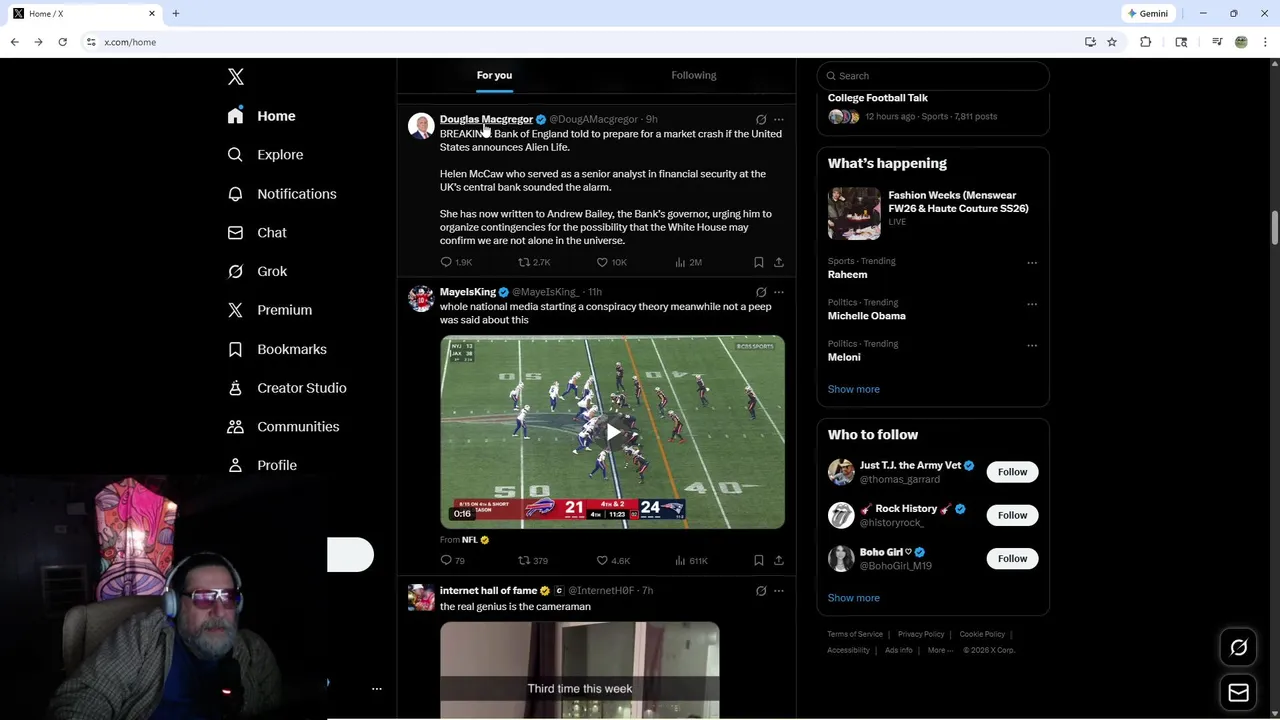Image resolution: width=1280 pixels, height=720 pixels.
Task: Click MayeIsKing's avatar
Action: tap(421, 299)
